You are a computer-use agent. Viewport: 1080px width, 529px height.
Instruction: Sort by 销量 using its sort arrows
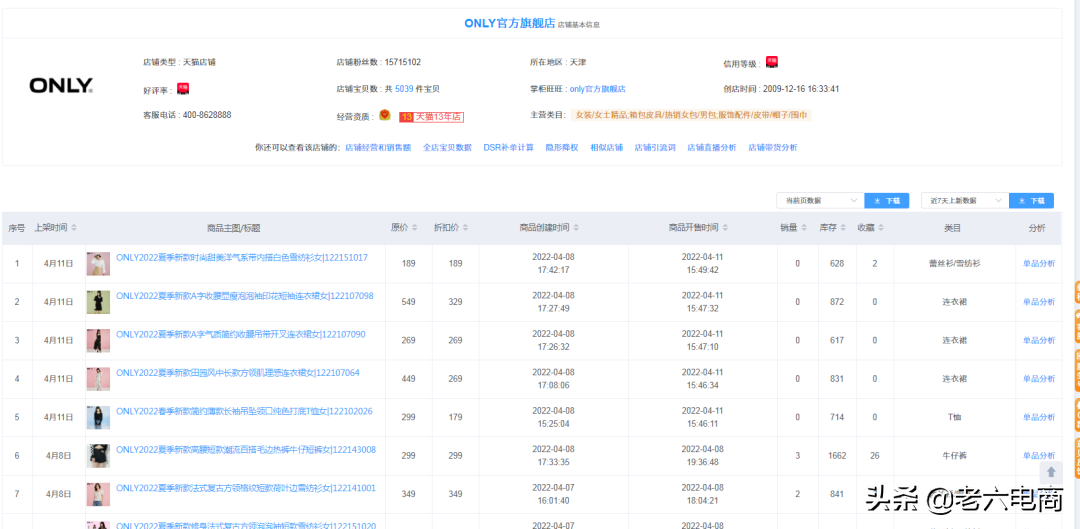pos(804,228)
